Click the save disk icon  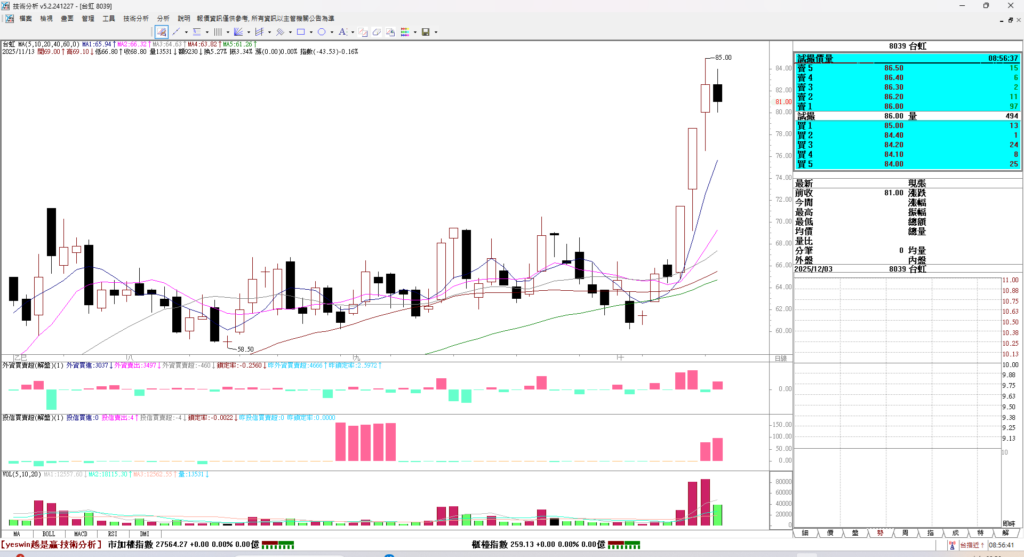[426, 32]
